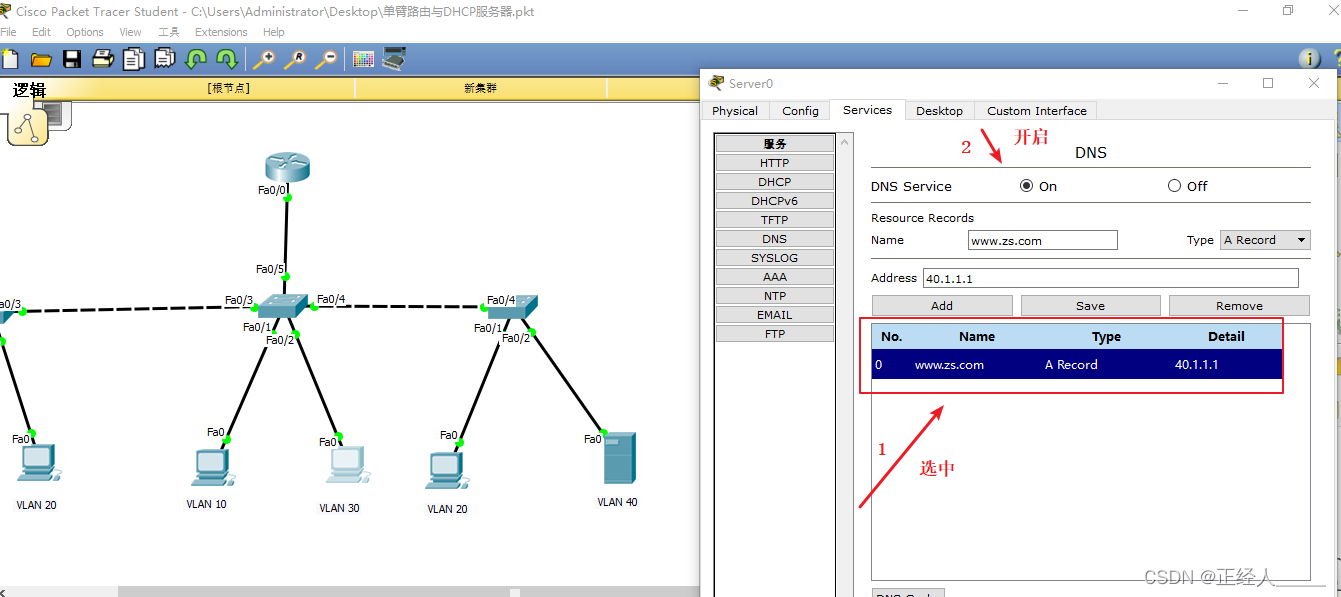Select the Print icon
1341x597 pixels.
102,58
